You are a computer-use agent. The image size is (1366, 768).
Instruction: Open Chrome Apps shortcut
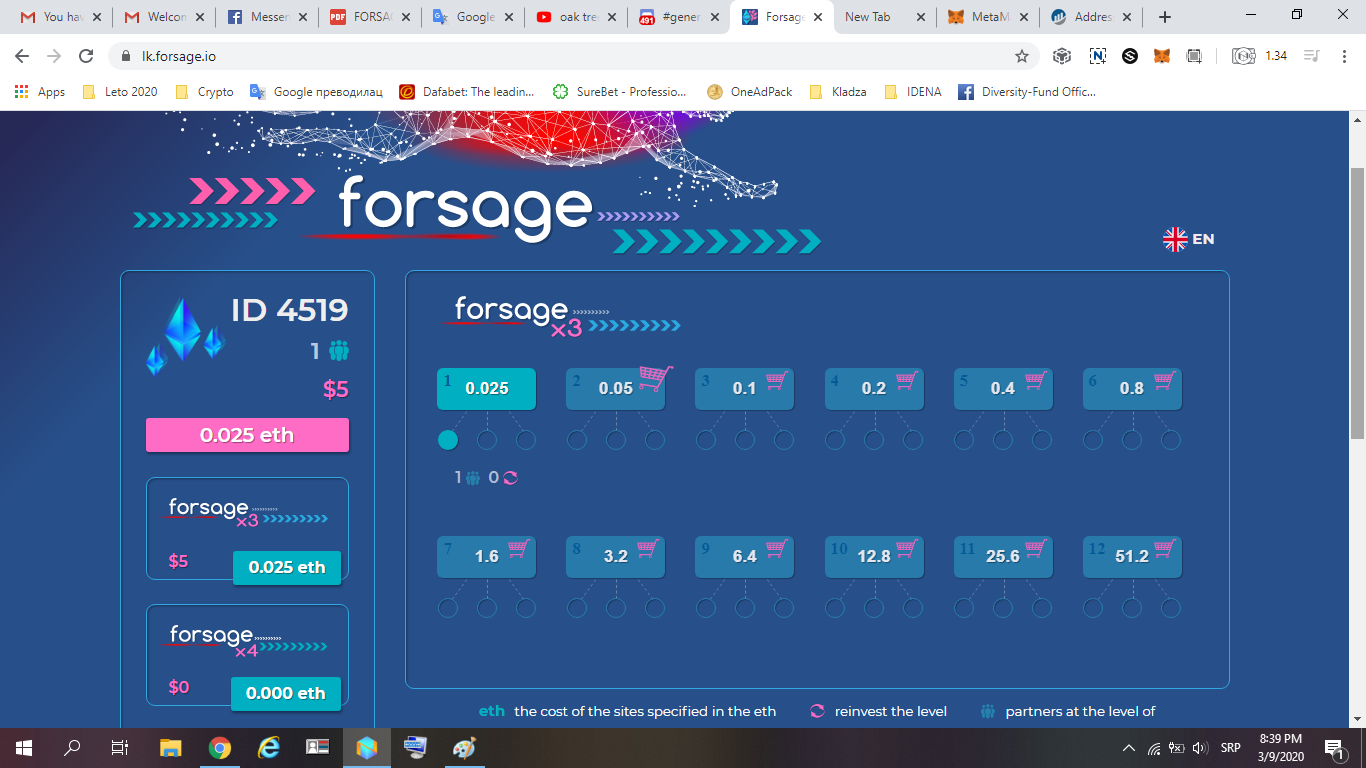[x=40, y=91]
